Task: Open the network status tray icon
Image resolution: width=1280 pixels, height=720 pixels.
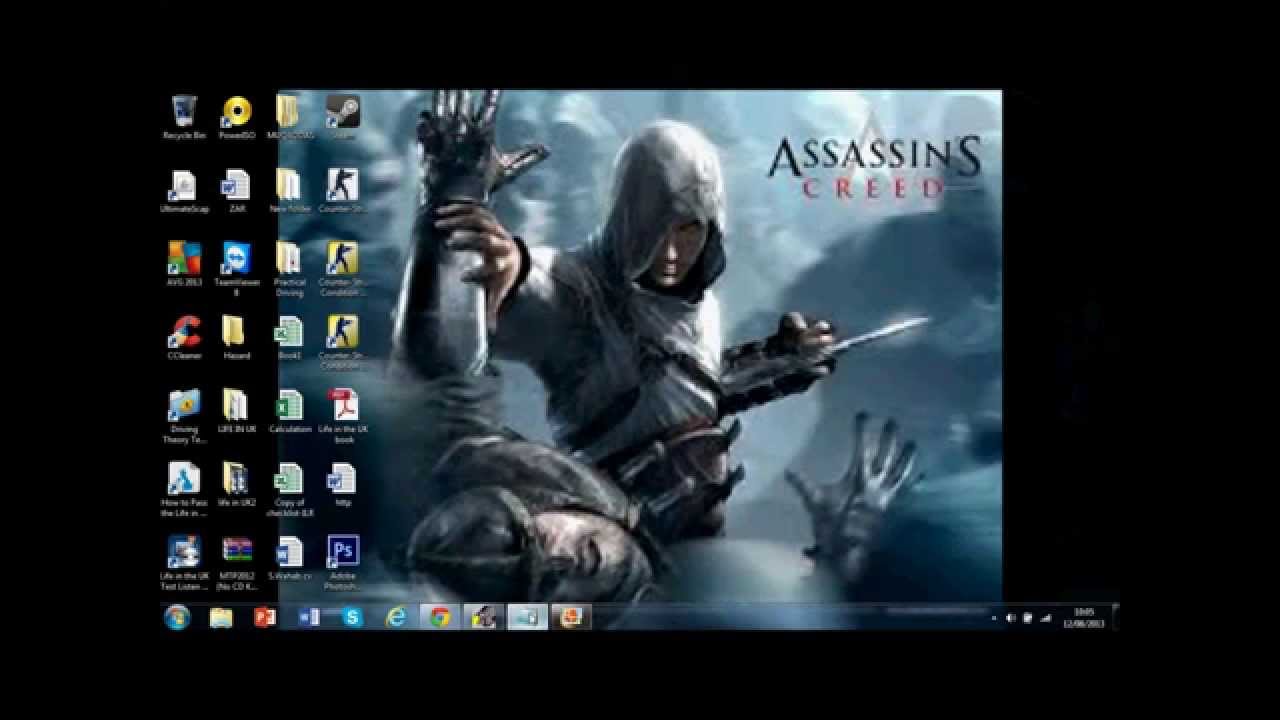Action: point(1046,618)
